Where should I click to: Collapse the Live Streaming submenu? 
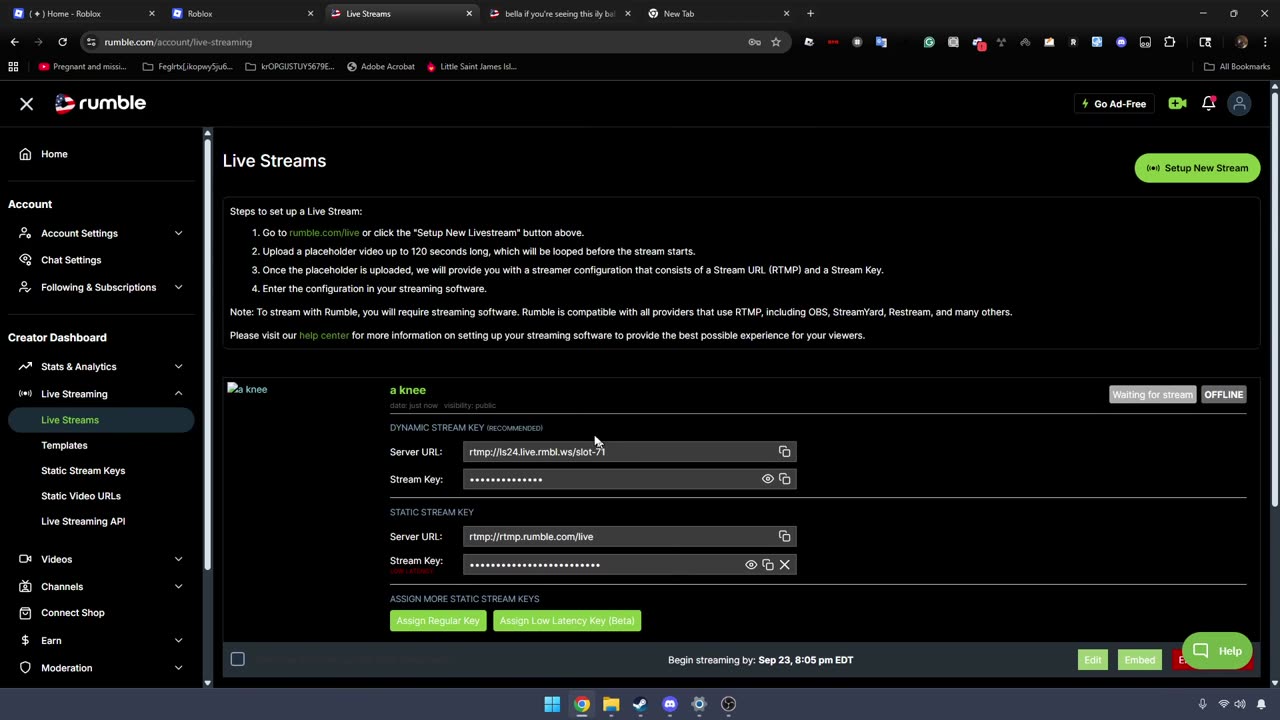pyautogui.click(x=178, y=394)
